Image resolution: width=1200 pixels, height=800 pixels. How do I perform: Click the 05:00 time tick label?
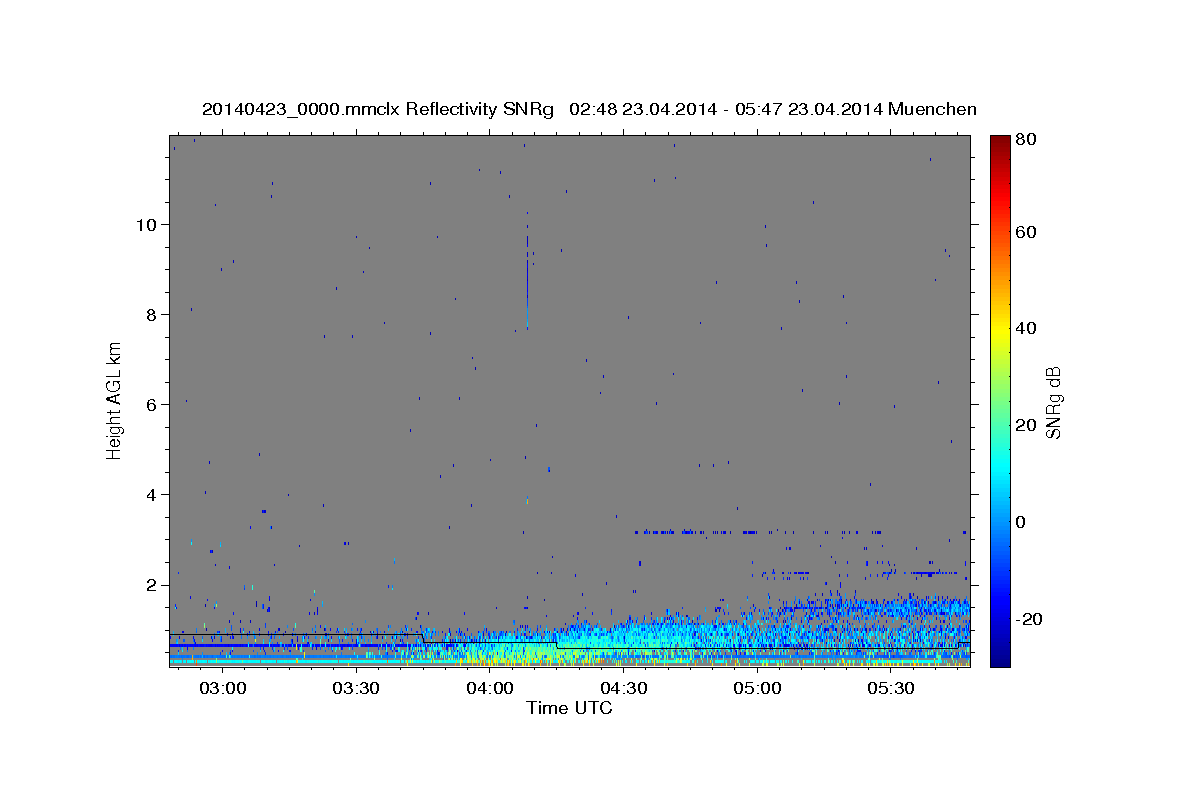(757, 688)
